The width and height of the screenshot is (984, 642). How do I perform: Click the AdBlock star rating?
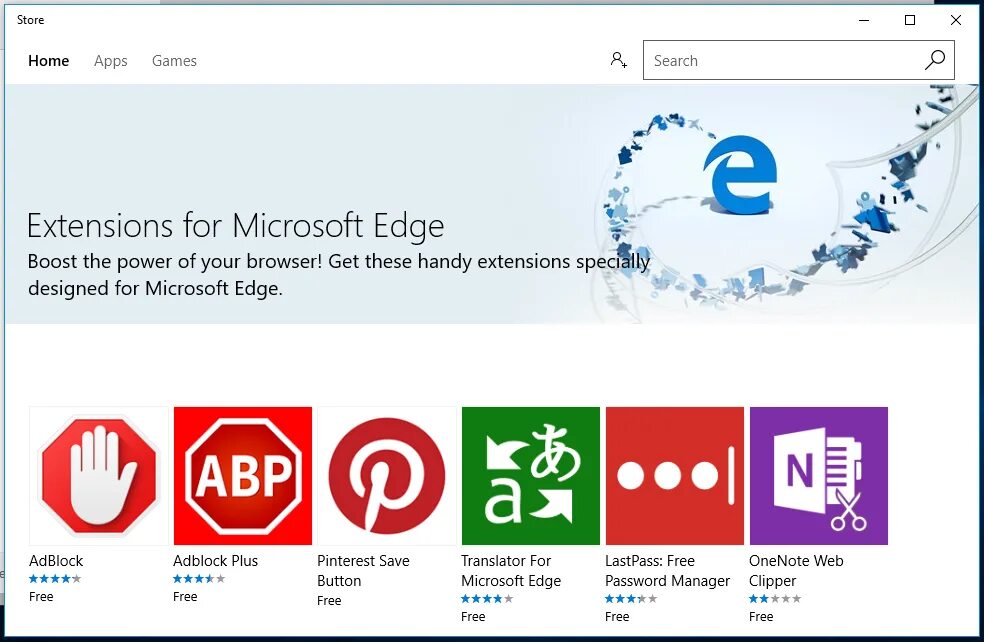click(x=55, y=579)
